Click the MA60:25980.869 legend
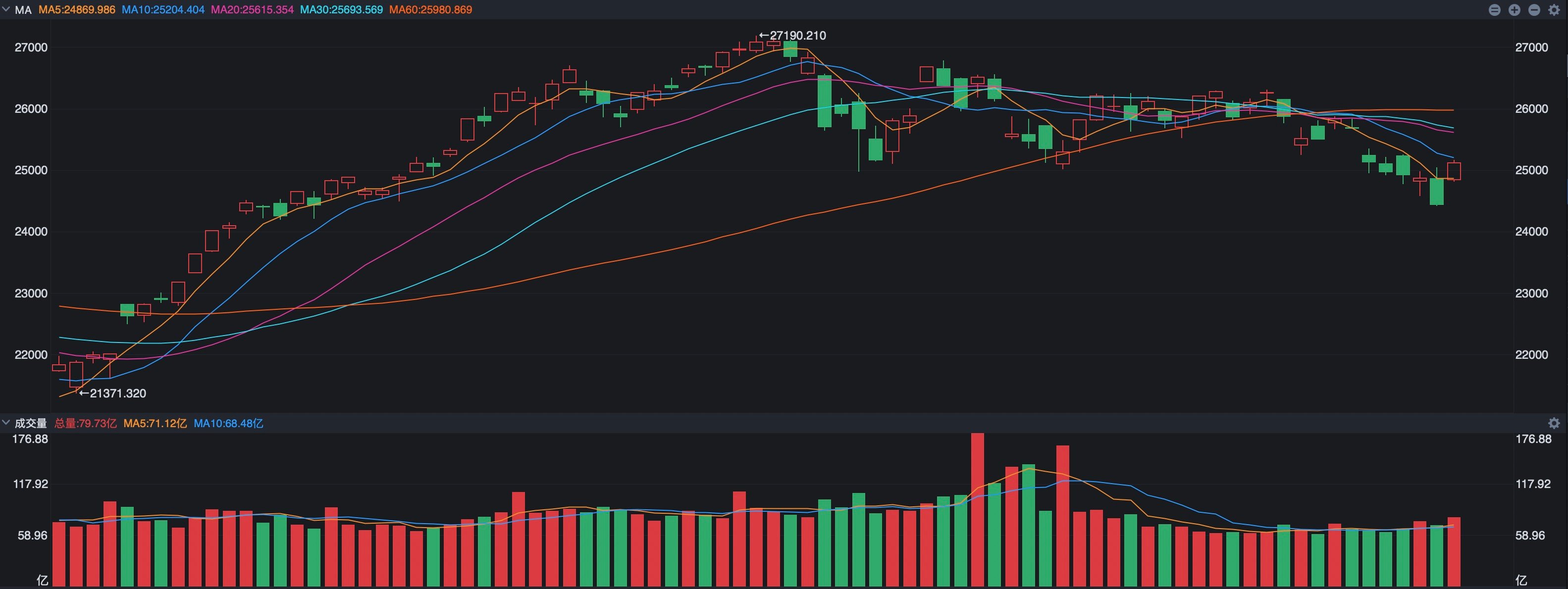Screen dimensions: 1568x589 pyautogui.click(x=430, y=10)
